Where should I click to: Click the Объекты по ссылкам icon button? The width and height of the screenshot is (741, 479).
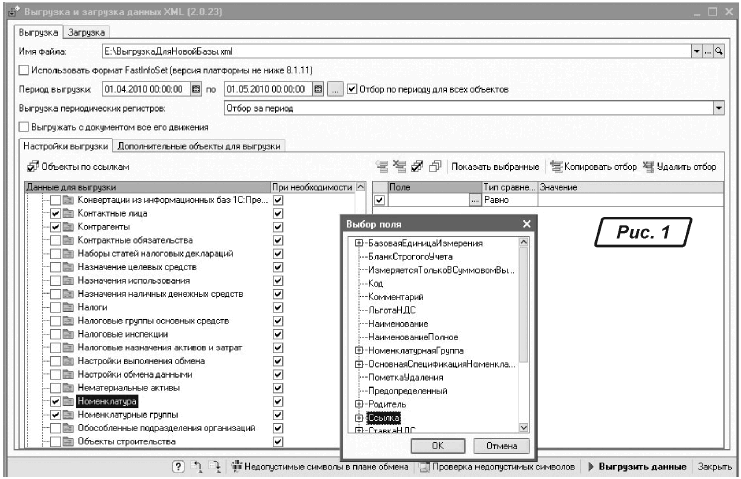pos(32,166)
